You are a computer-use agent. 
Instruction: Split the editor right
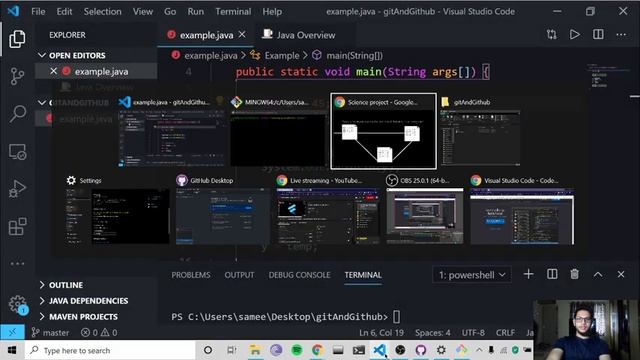click(x=598, y=35)
